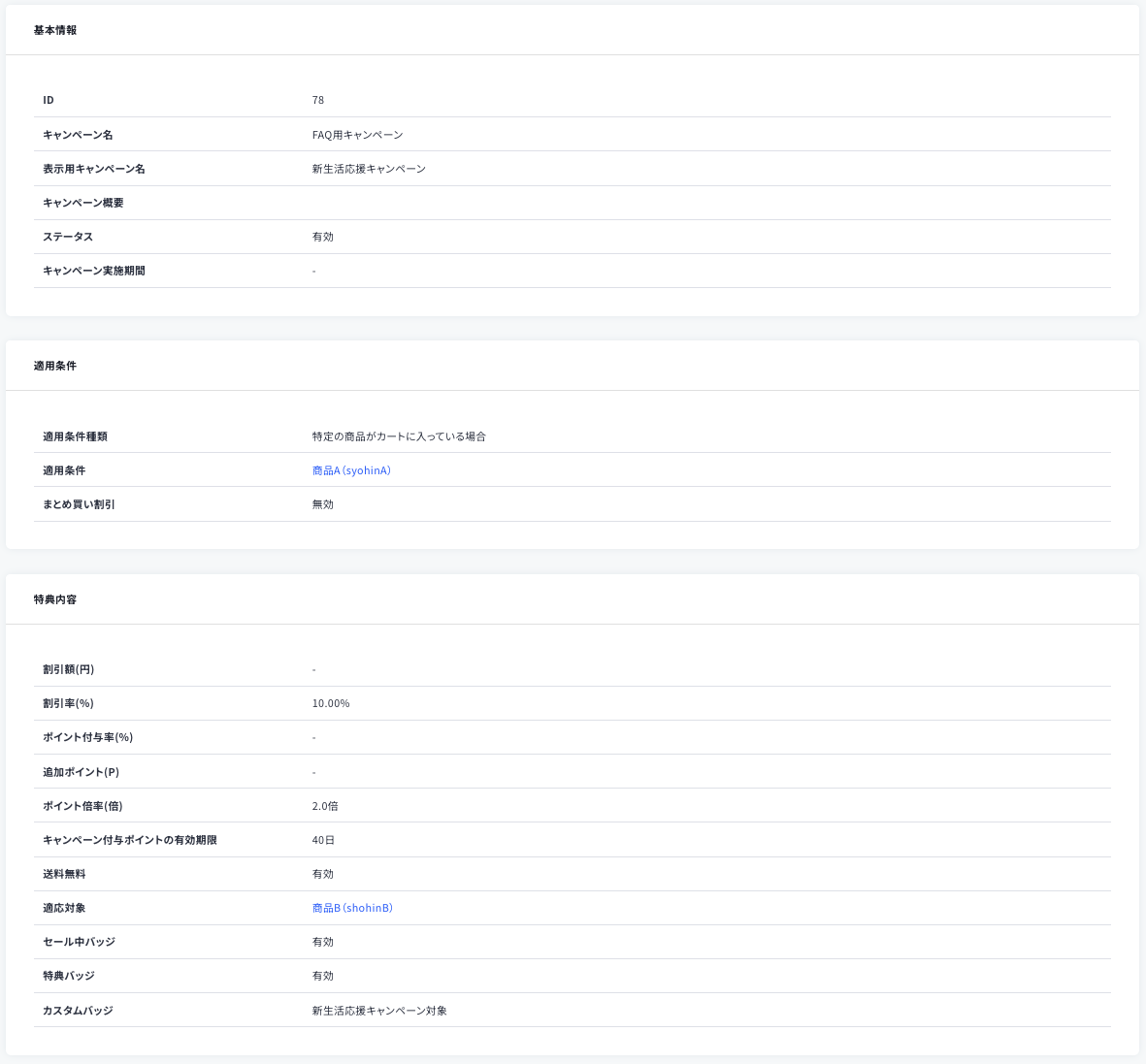The image size is (1146, 1064).
Task: Open the 商品B (shohinB) product link
Action: coord(352,908)
